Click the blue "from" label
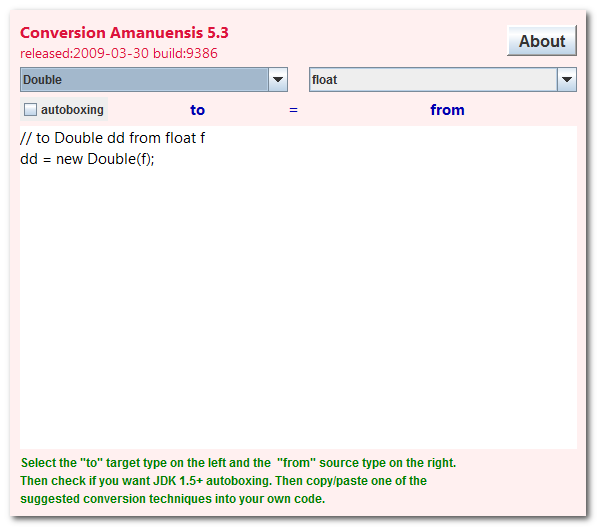The height and width of the screenshot is (527, 597). click(x=447, y=110)
